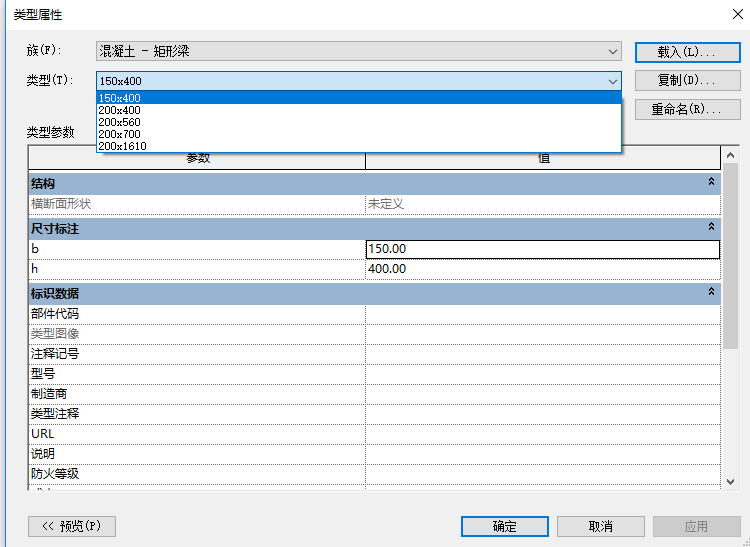
Task: Click the 类型注释 value cell
Action: click(x=543, y=415)
